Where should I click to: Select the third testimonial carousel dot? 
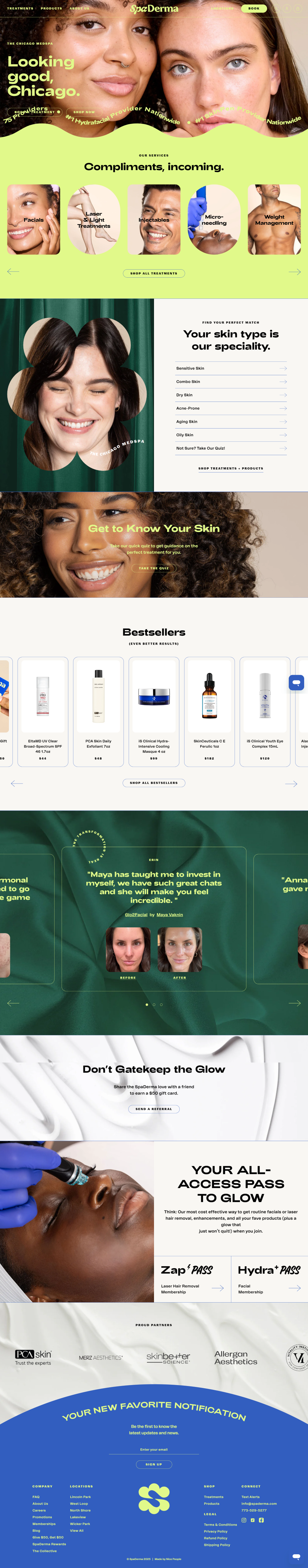(161, 1004)
